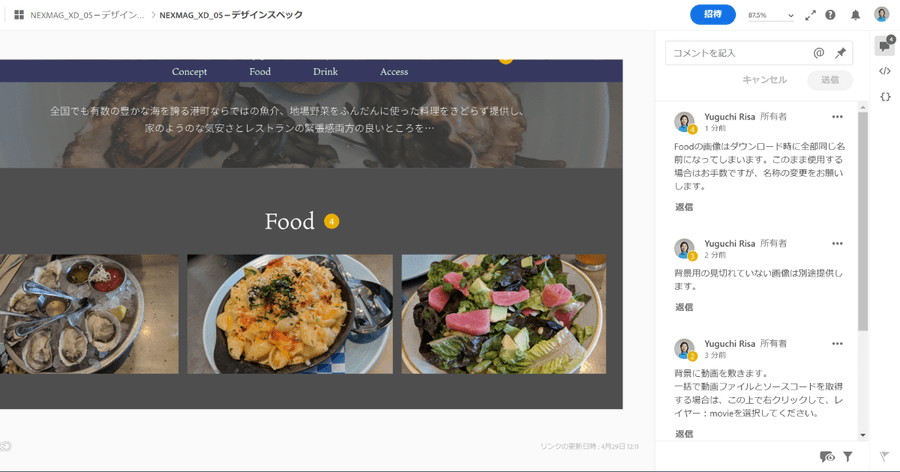Reply to the 背景用の見切れていない画像 comment

(684, 307)
